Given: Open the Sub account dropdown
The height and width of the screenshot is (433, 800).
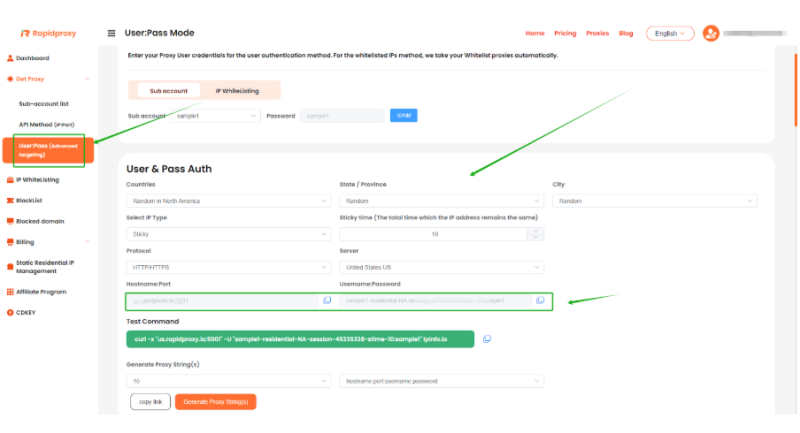Looking at the screenshot, I should click(x=215, y=116).
